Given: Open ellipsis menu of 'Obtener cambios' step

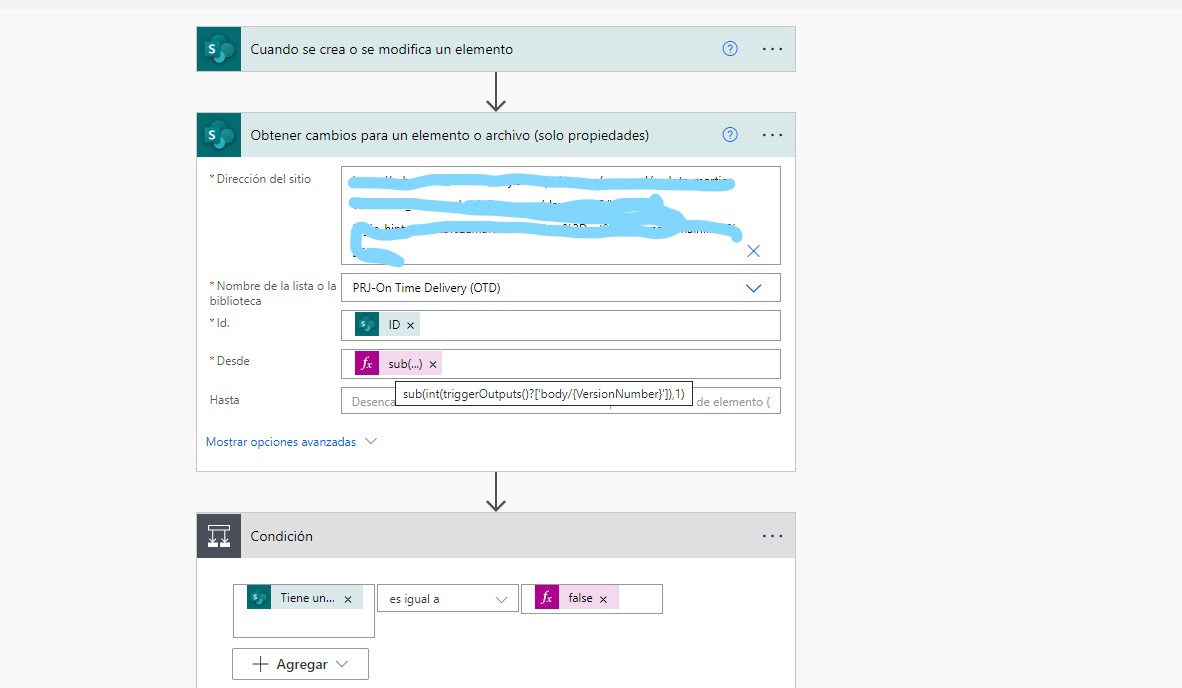Looking at the screenshot, I should [773, 135].
